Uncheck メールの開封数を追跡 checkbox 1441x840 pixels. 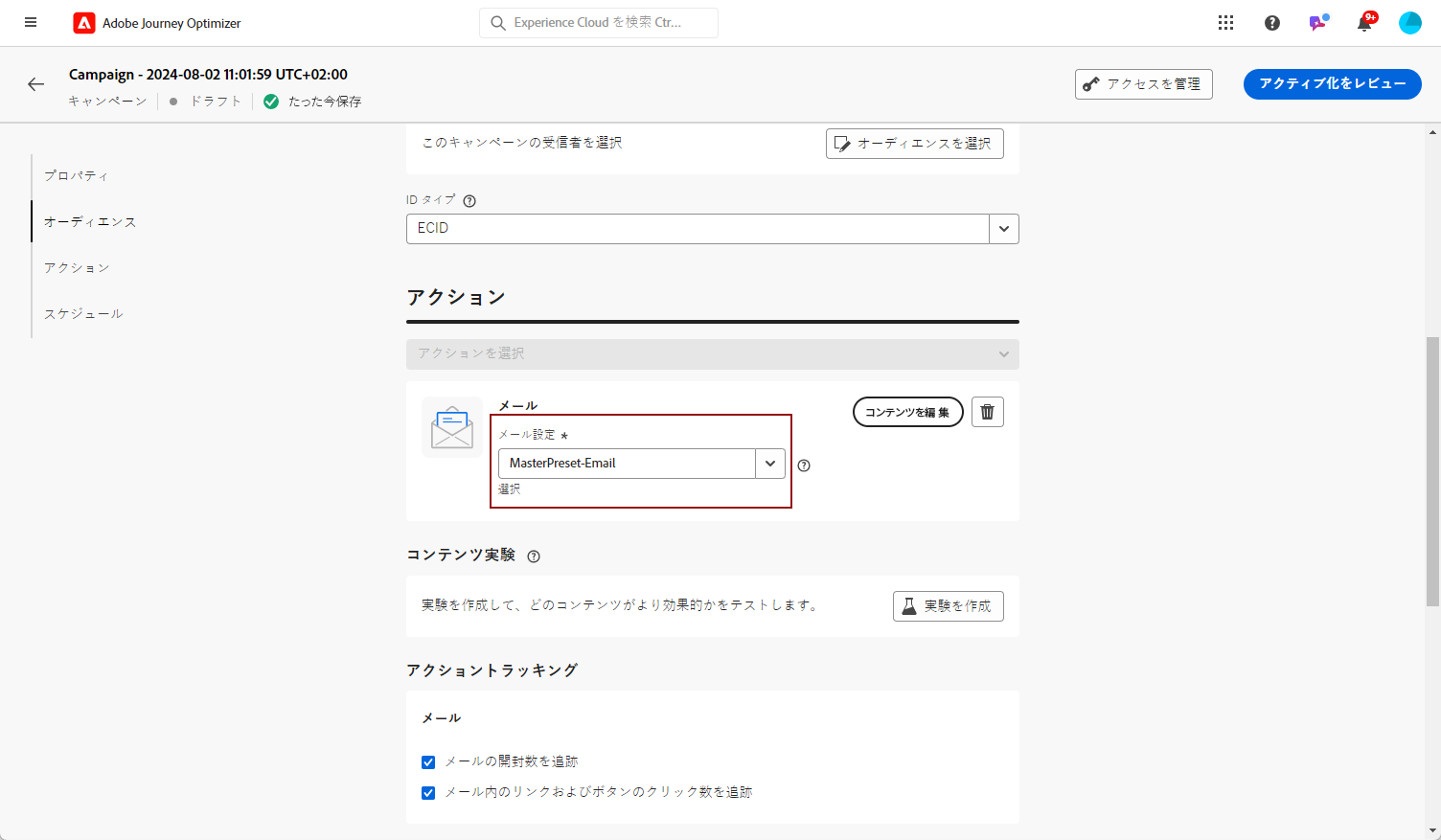tap(428, 762)
